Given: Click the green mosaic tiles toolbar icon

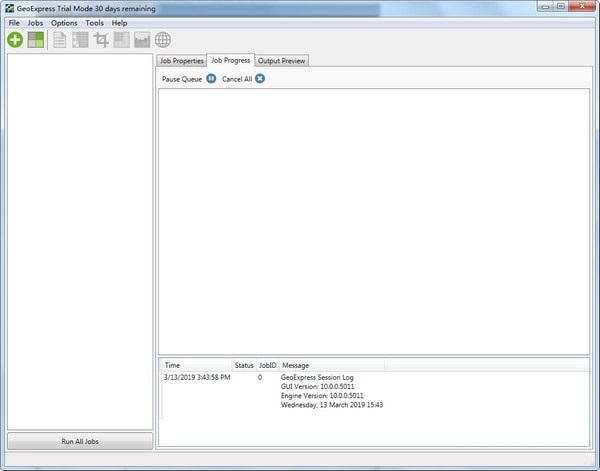Looking at the screenshot, I should [36, 40].
